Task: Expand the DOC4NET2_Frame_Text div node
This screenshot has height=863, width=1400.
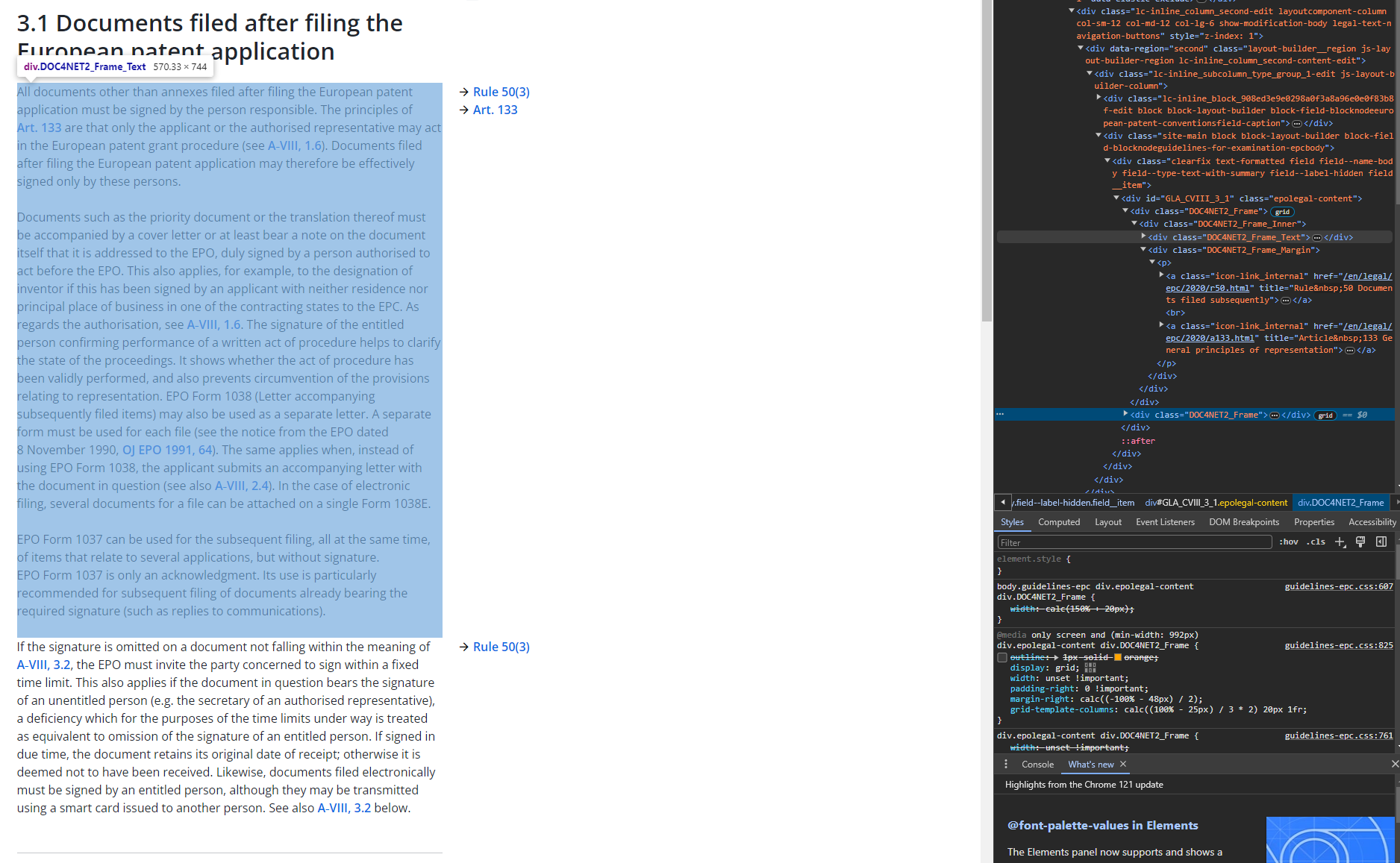Action: tap(1143, 237)
